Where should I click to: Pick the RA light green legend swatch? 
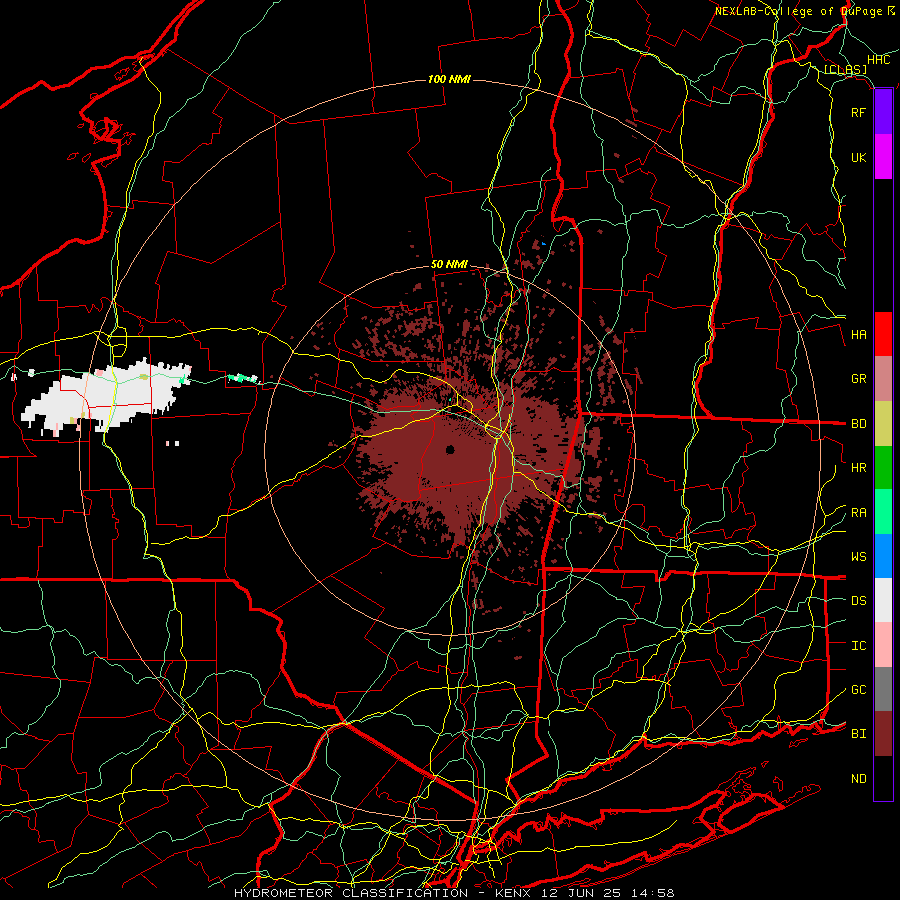(883, 512)
